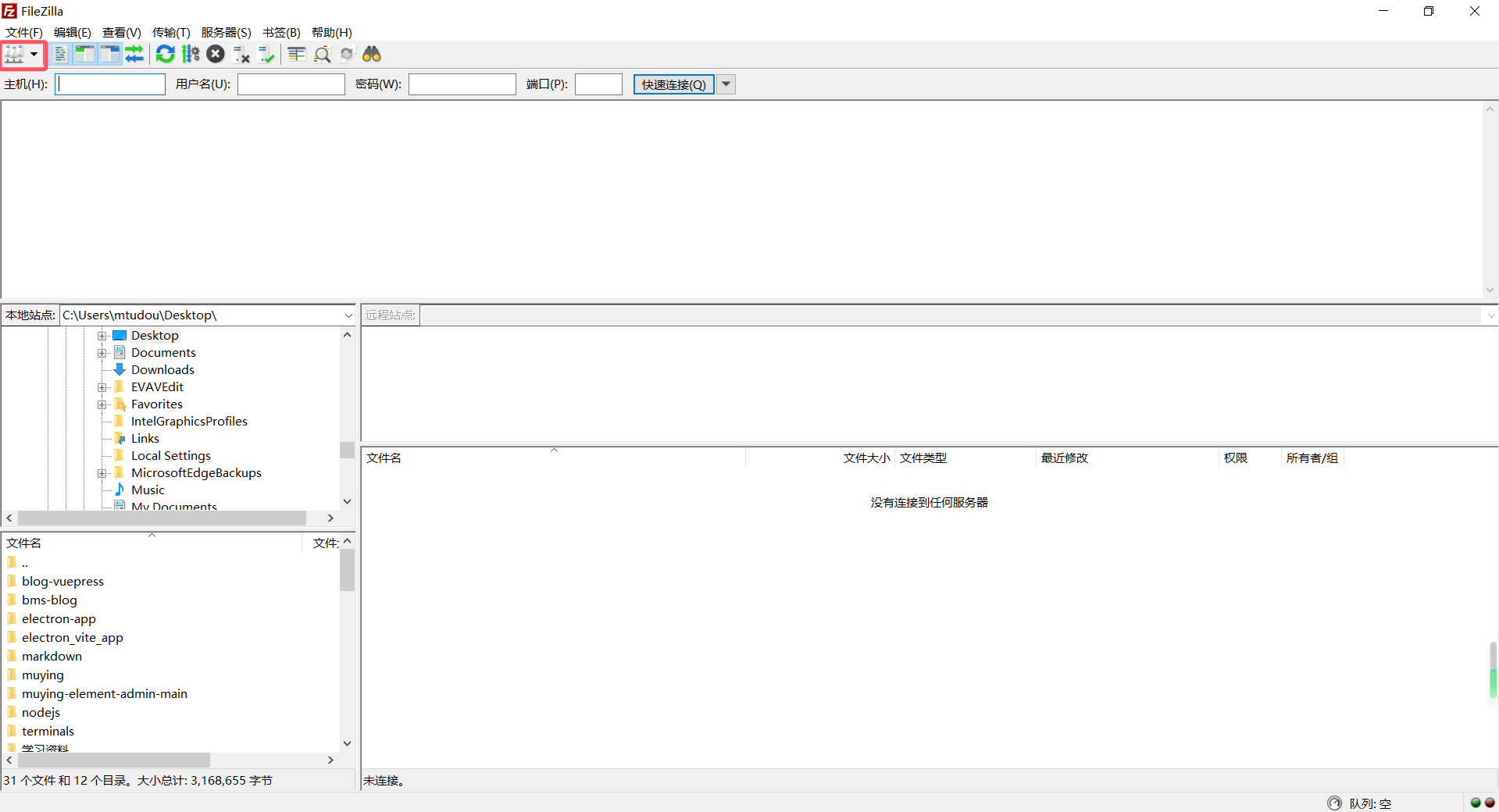
Task: Click the 用户名(U) username field
Action: tap(291, 84)
